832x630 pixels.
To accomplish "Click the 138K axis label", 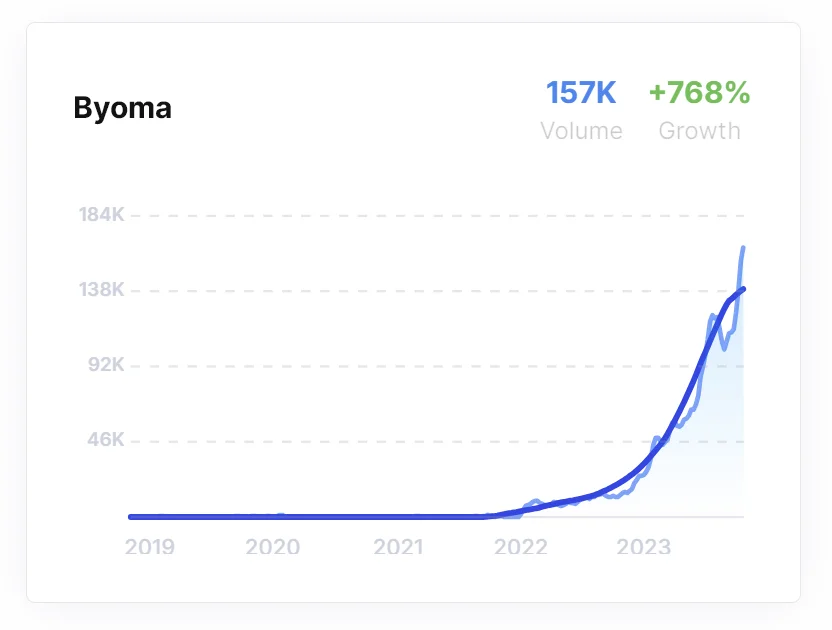I will pyautogui.click(x=101, y=290).
